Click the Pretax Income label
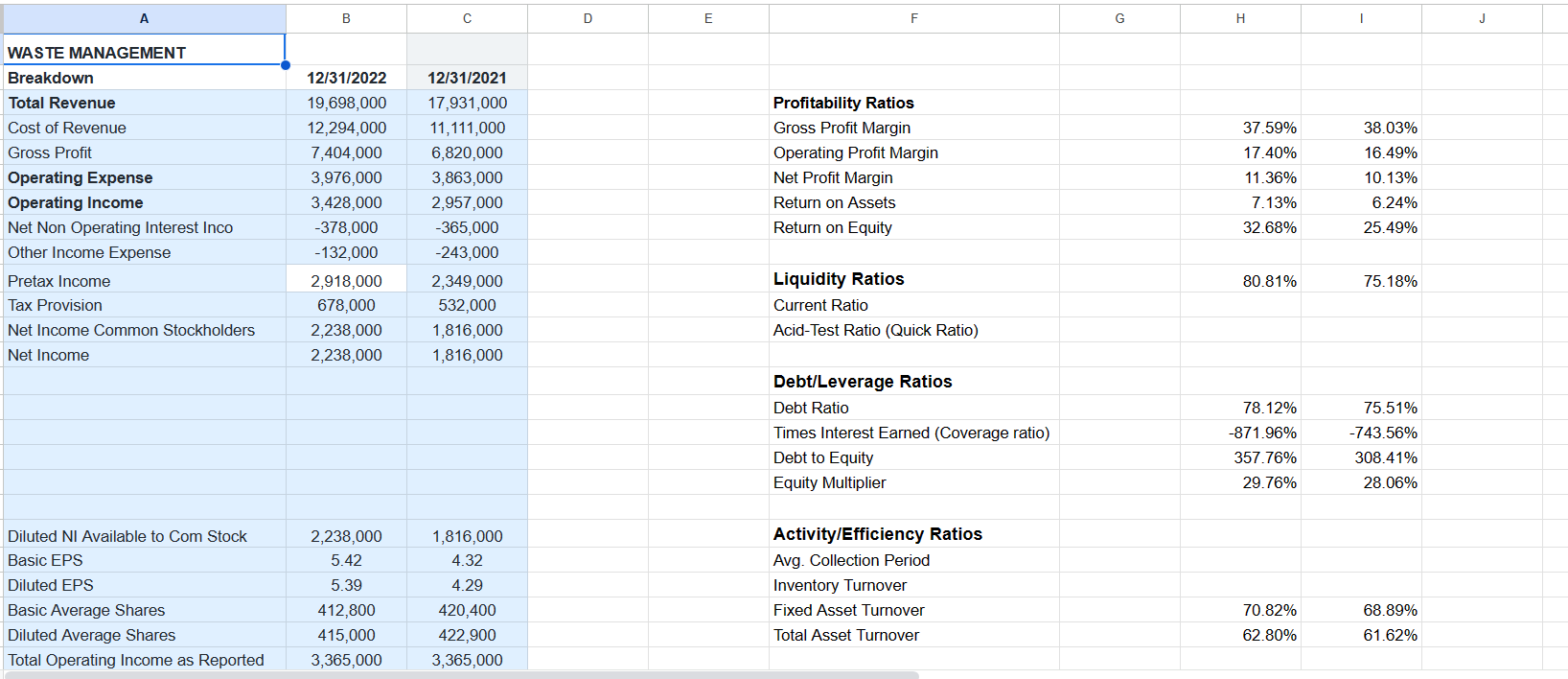This screenshot has width=1568, height=679. coord(59,281)
